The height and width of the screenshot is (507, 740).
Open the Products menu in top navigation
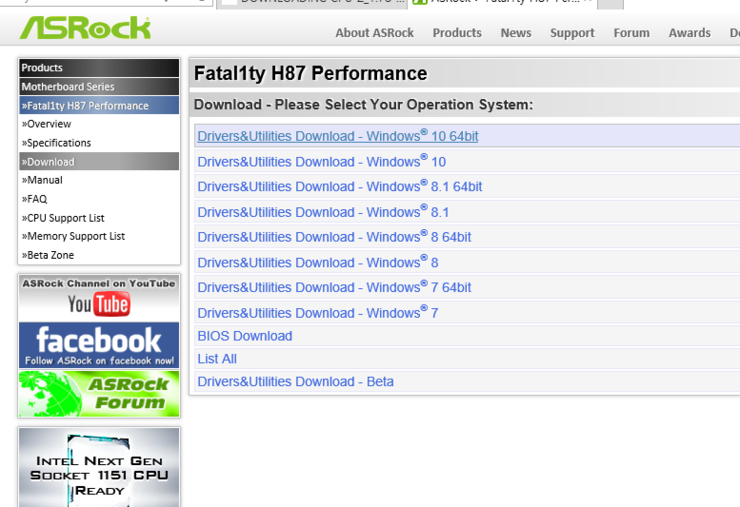(x=457, y=33)
